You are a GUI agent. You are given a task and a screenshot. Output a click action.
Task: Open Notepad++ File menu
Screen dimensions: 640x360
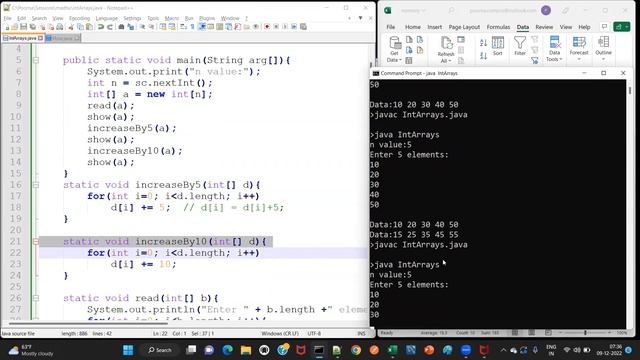(8, 18)
